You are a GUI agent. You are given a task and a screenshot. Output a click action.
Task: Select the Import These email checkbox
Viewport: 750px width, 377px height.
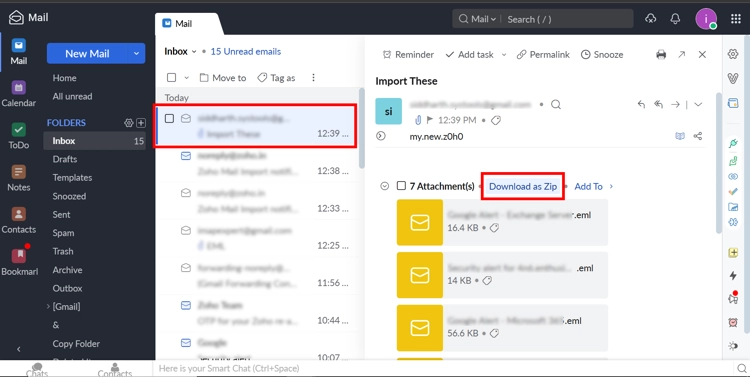pos(169,118)
